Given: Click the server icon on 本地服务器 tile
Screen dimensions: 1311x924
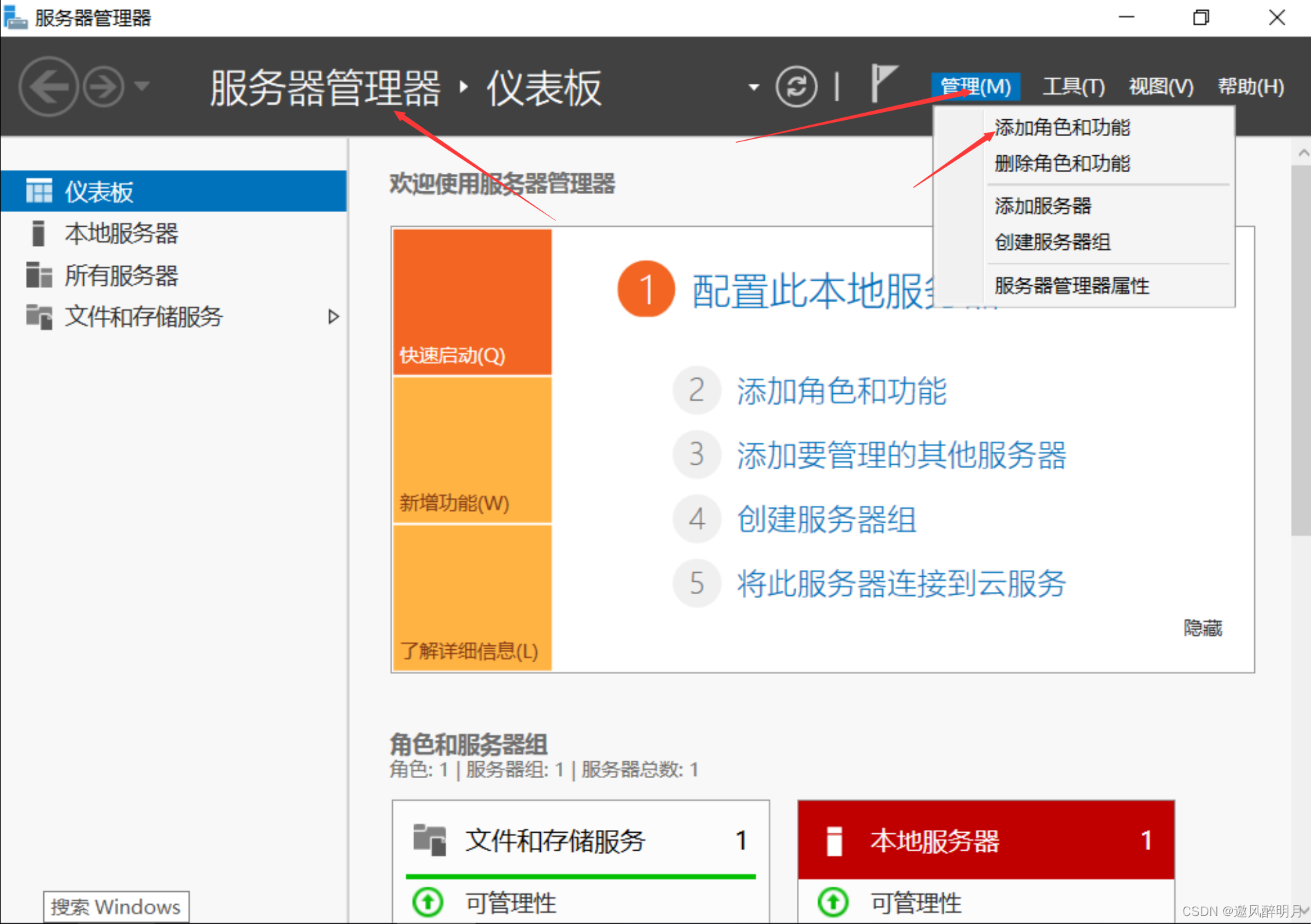Looking at the screenshot, I should click(834, 841).
